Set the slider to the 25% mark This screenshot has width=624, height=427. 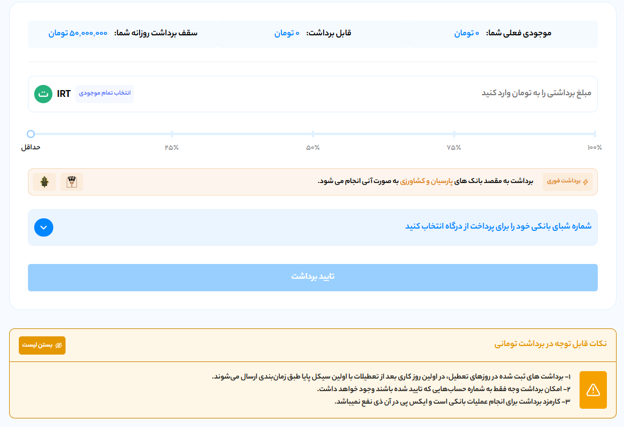[x=172, y=134]
